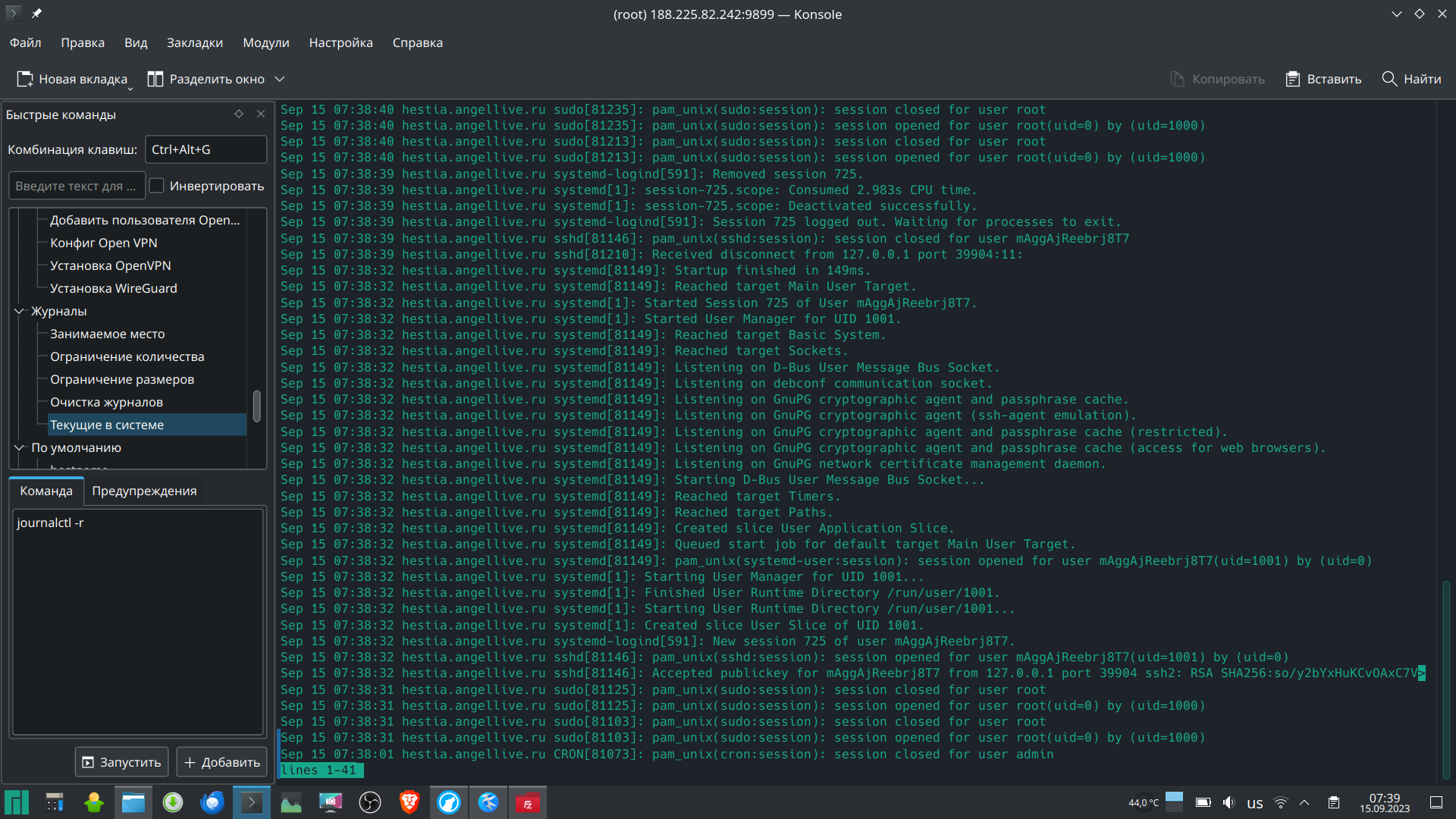The width and height of the screenshot is (1456, 819).
Task: Select Установка OpenVPN command
Action: 111,265
